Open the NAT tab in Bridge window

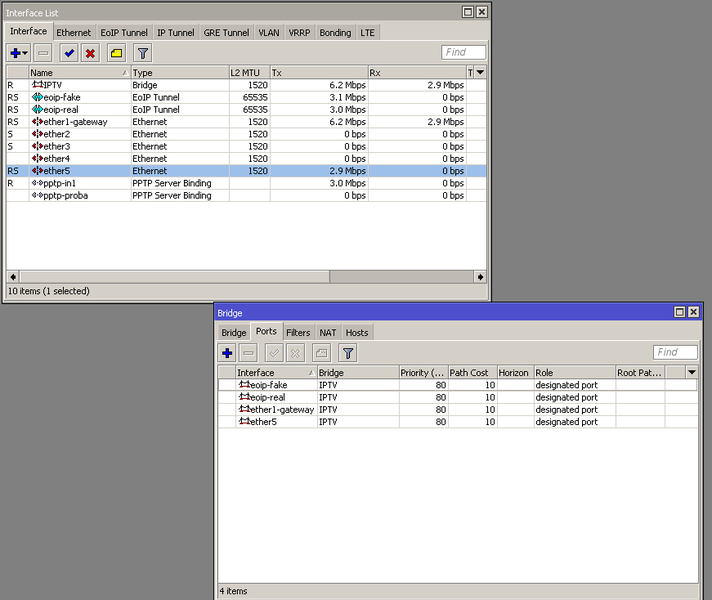[327, 332]
